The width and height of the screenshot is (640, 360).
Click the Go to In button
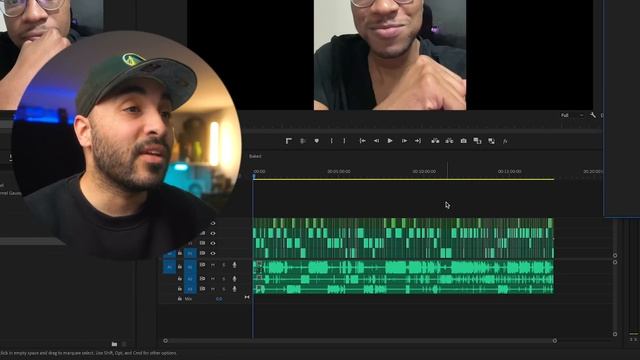coord(362,141)
